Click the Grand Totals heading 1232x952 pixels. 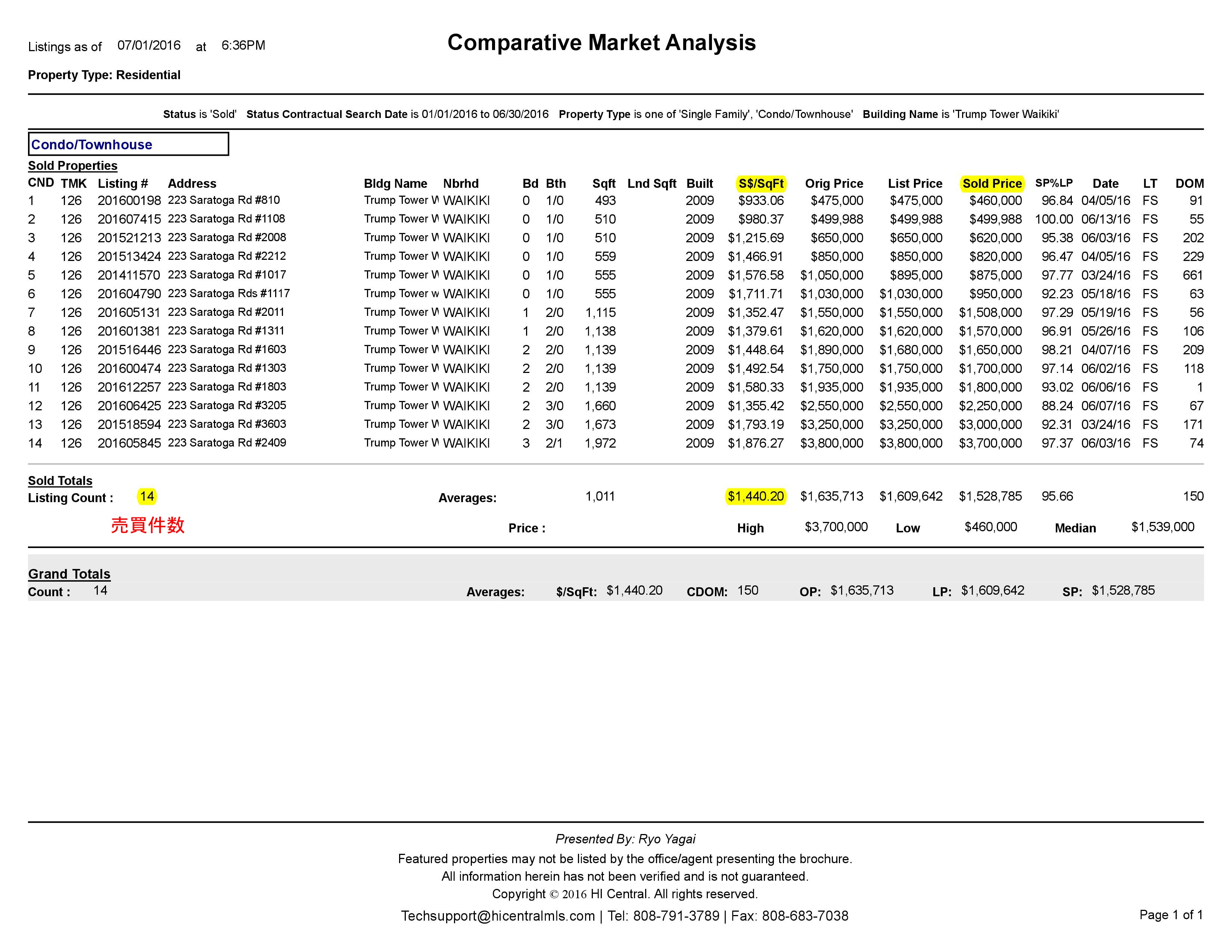click(69, 573)
